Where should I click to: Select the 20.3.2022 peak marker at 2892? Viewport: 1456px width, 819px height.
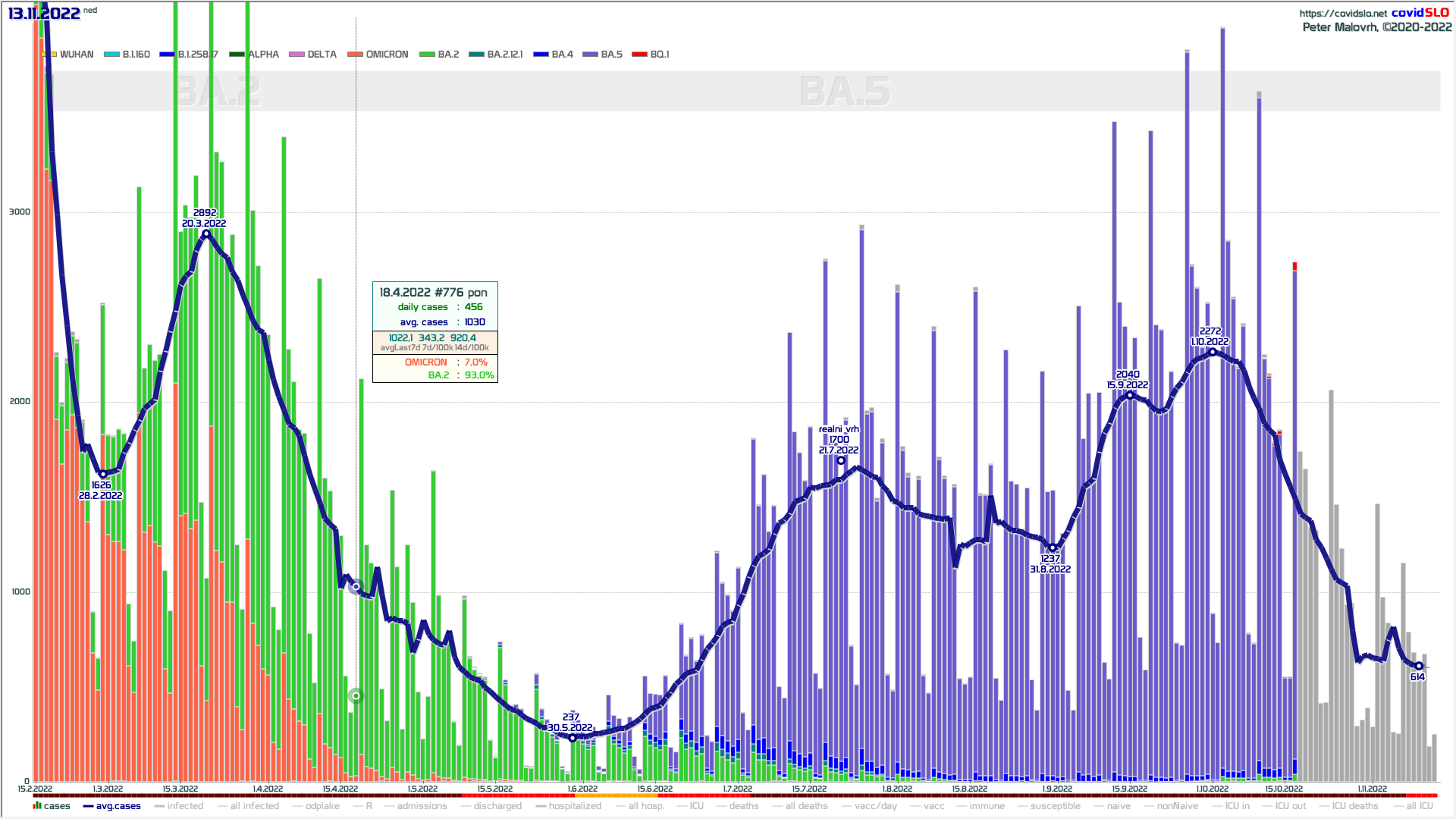(x=206, y=234)
